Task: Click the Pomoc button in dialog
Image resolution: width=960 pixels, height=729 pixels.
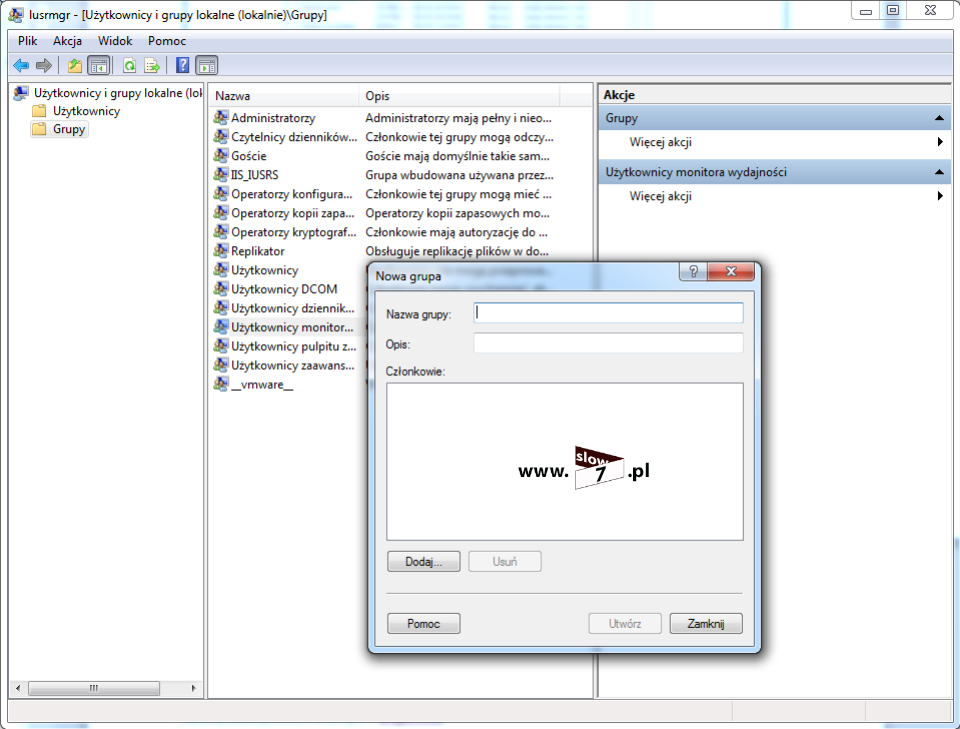Action: coord(424,623)
